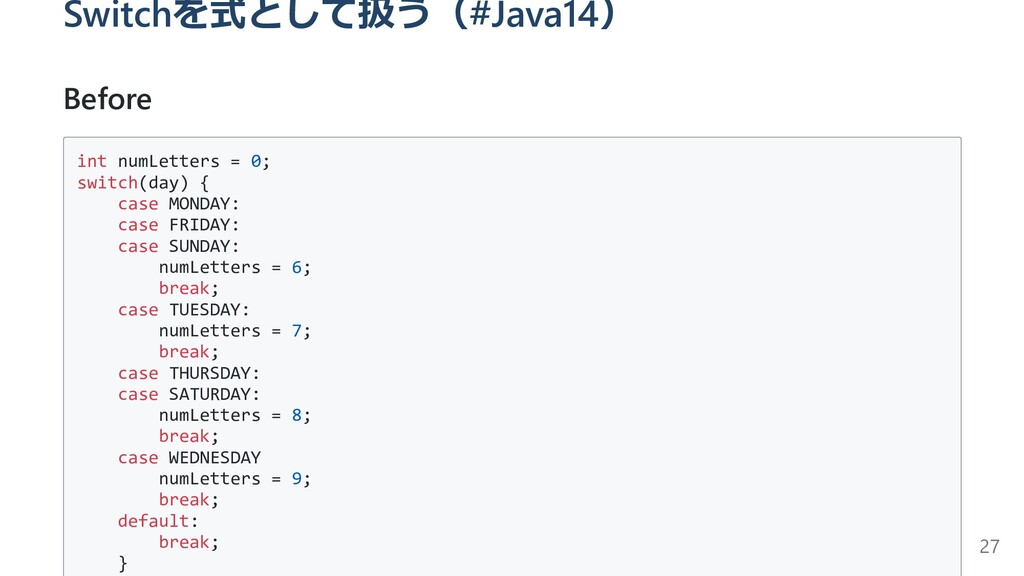The height and width of the screenshot is (576, 1024).
Task: Click the last break statement under default
Action: pyautogui.click(x=189, y=542)
